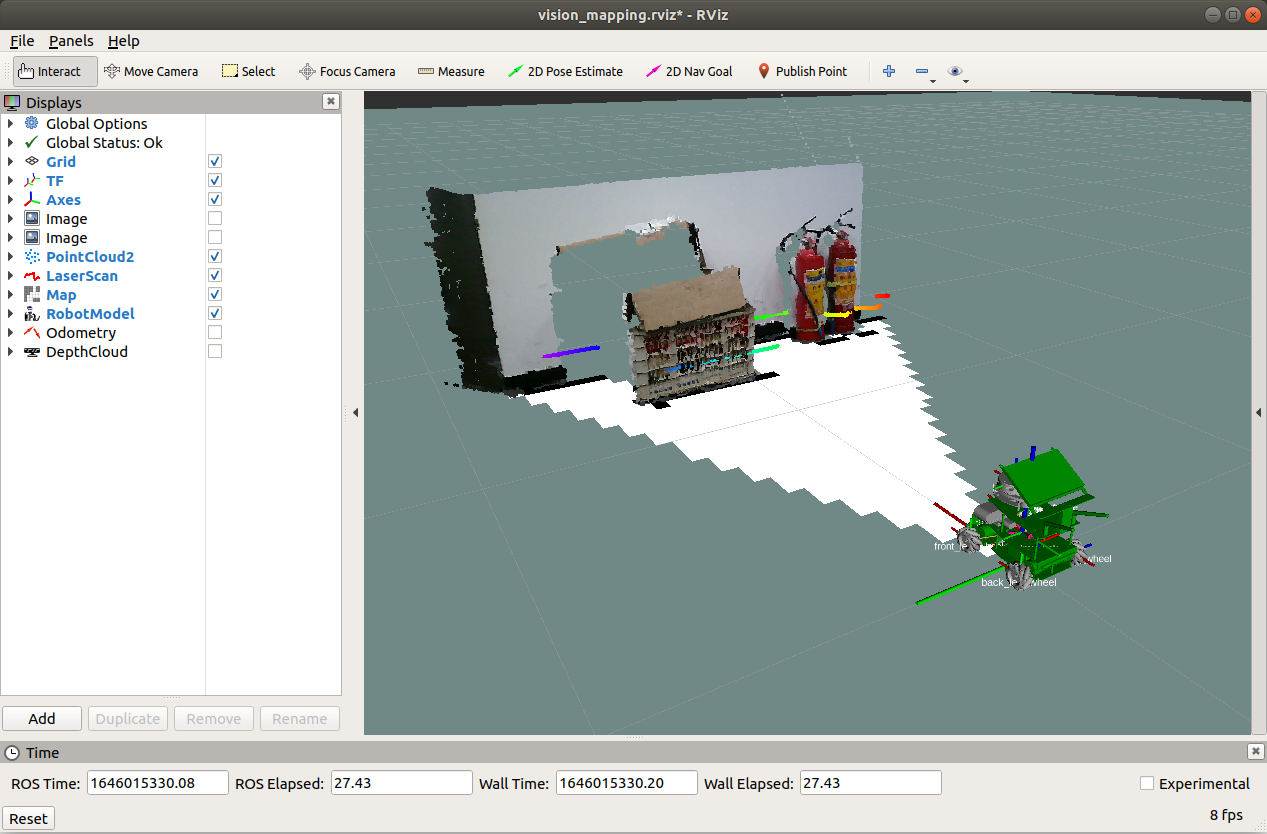Expand the RobotModel display entry

coord(11,314)
